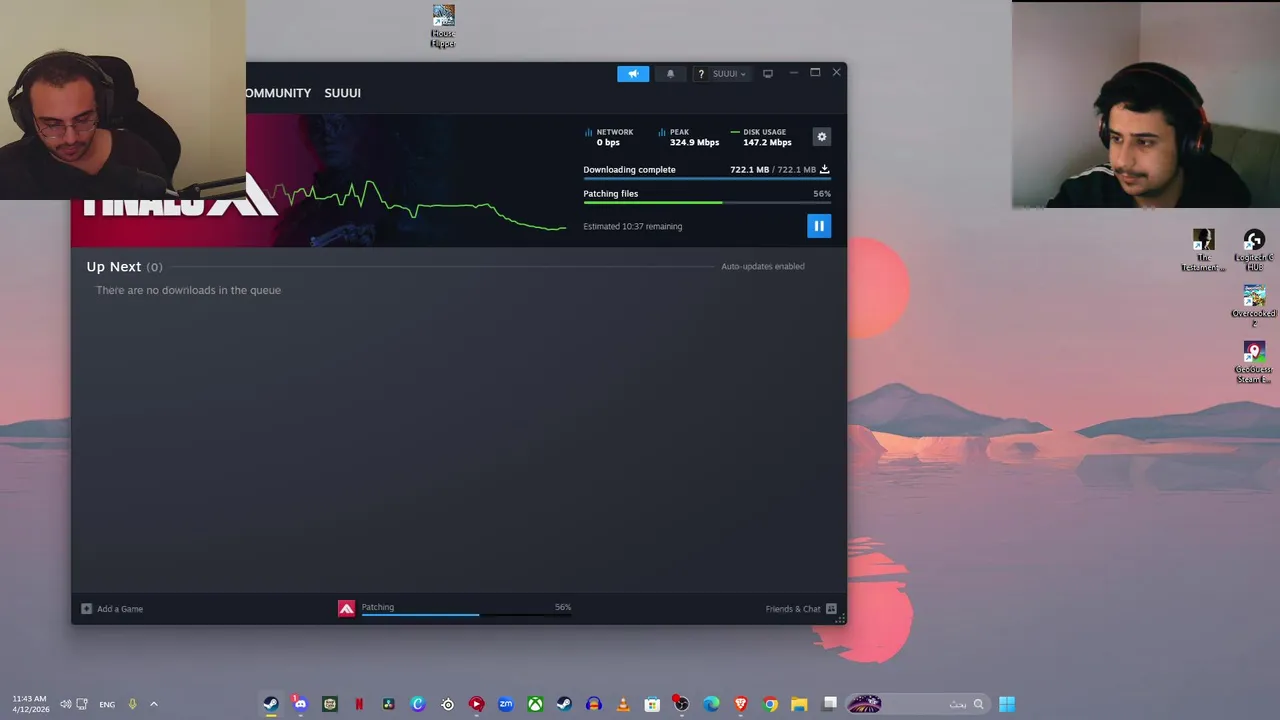Viewport: 1280px width, 720px height.
Task: Enter Big Picture mode monitor icon
Action: click(768, 74)
